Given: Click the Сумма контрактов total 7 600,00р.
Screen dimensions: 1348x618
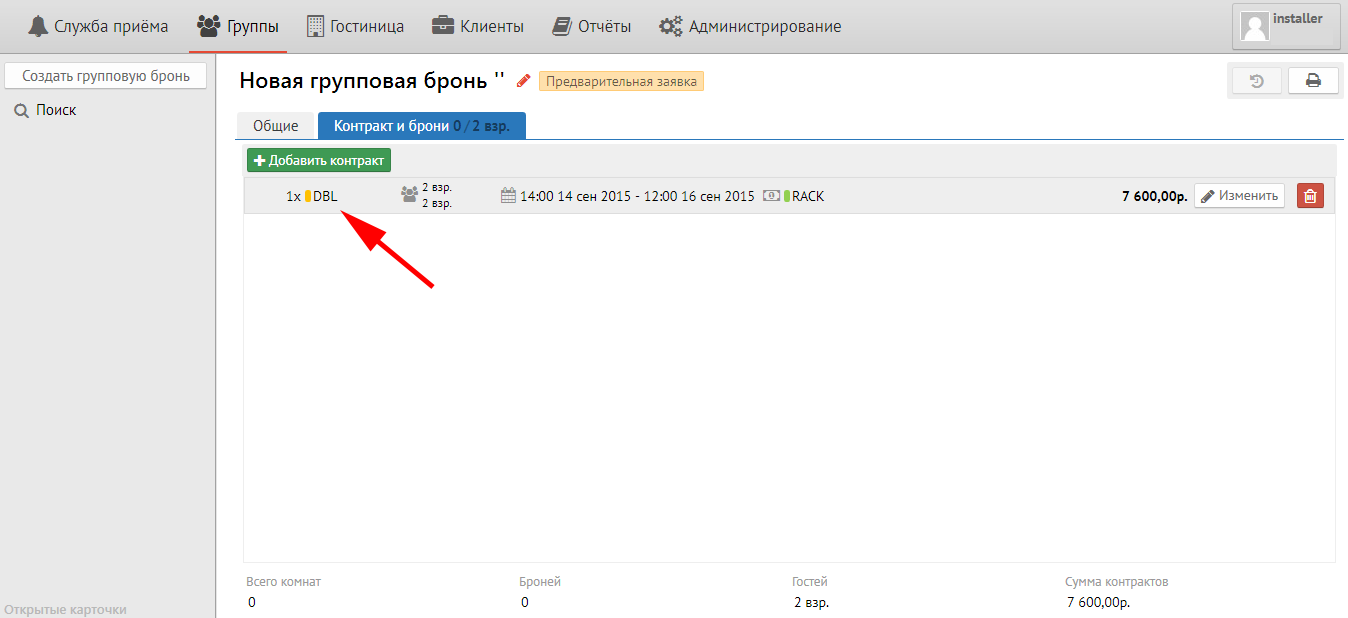Looking at the screenshot, I should pyautogui.click(x=1098, y=602).
